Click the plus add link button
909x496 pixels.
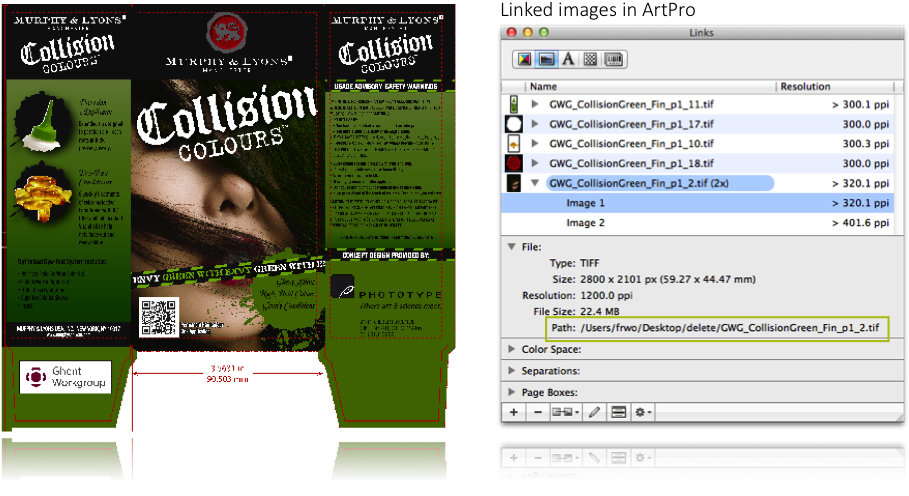pyautogui.click(x=514, y=412)
